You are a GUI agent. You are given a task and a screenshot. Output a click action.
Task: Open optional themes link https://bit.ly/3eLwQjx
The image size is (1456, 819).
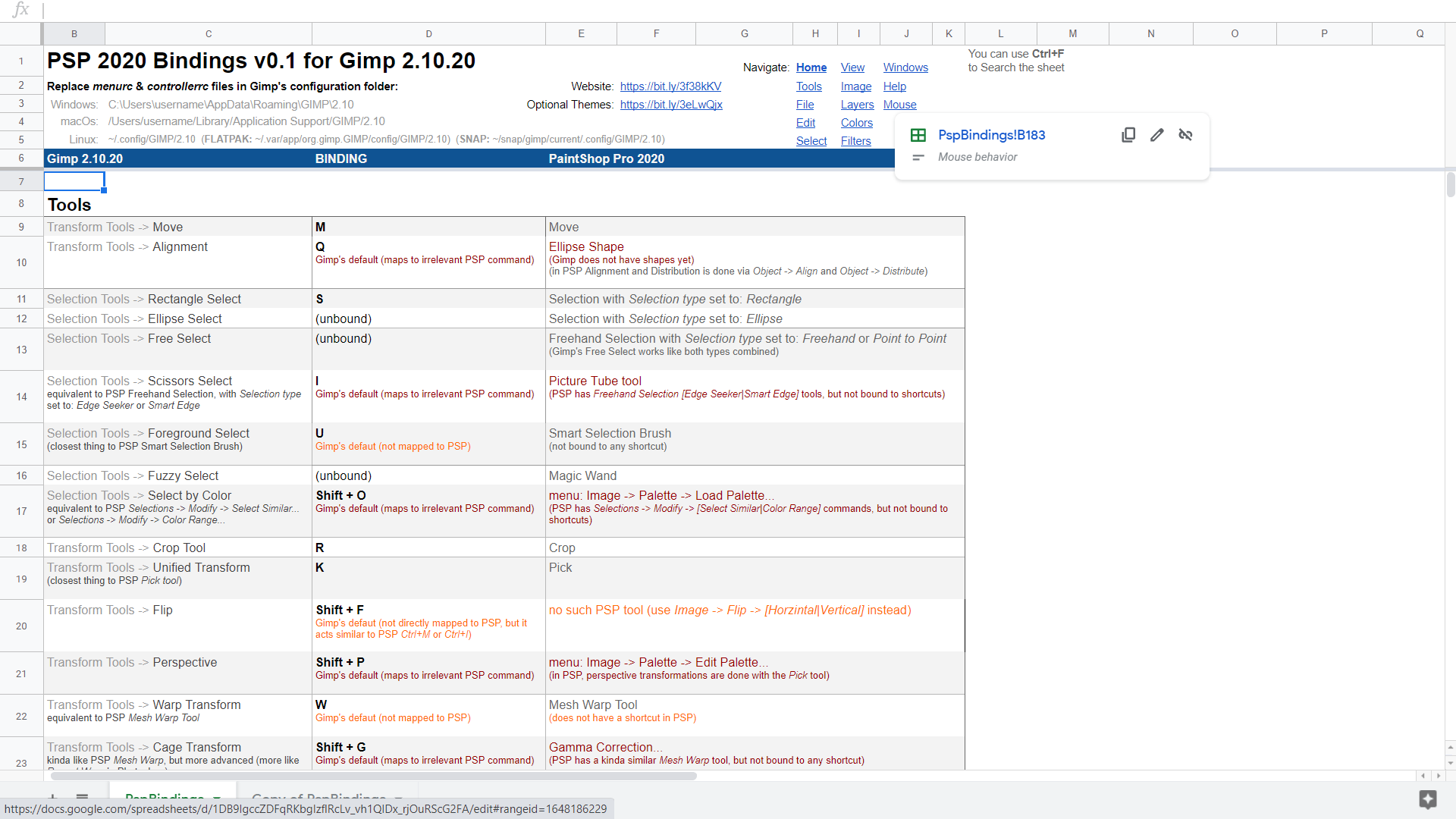click(671, 105)
